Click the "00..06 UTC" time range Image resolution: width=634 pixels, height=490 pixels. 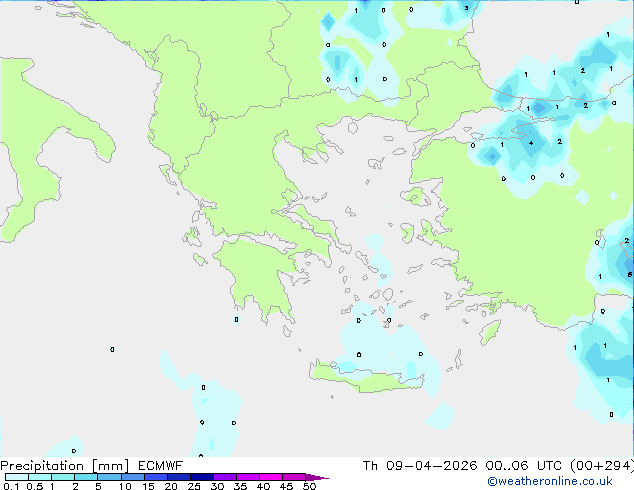(x=523, y=466)
